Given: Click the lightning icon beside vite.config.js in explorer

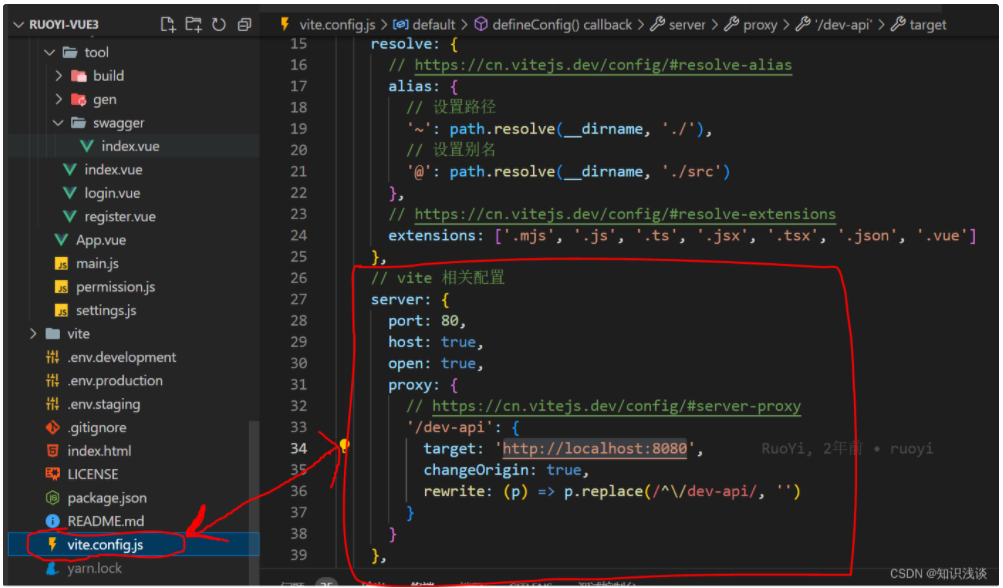Looking at the screenshot, I should [52, 544].
